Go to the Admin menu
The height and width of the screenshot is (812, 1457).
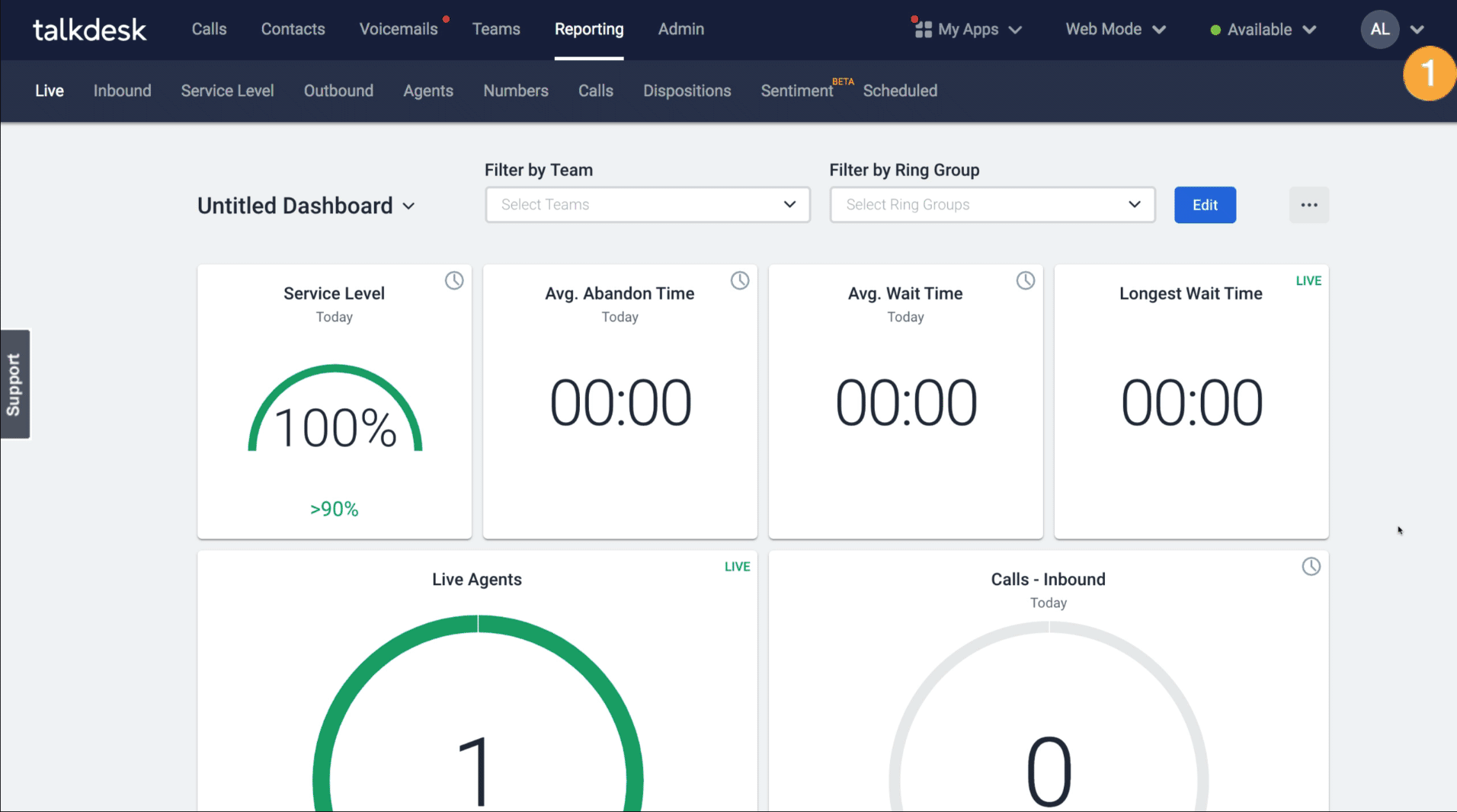680,29
